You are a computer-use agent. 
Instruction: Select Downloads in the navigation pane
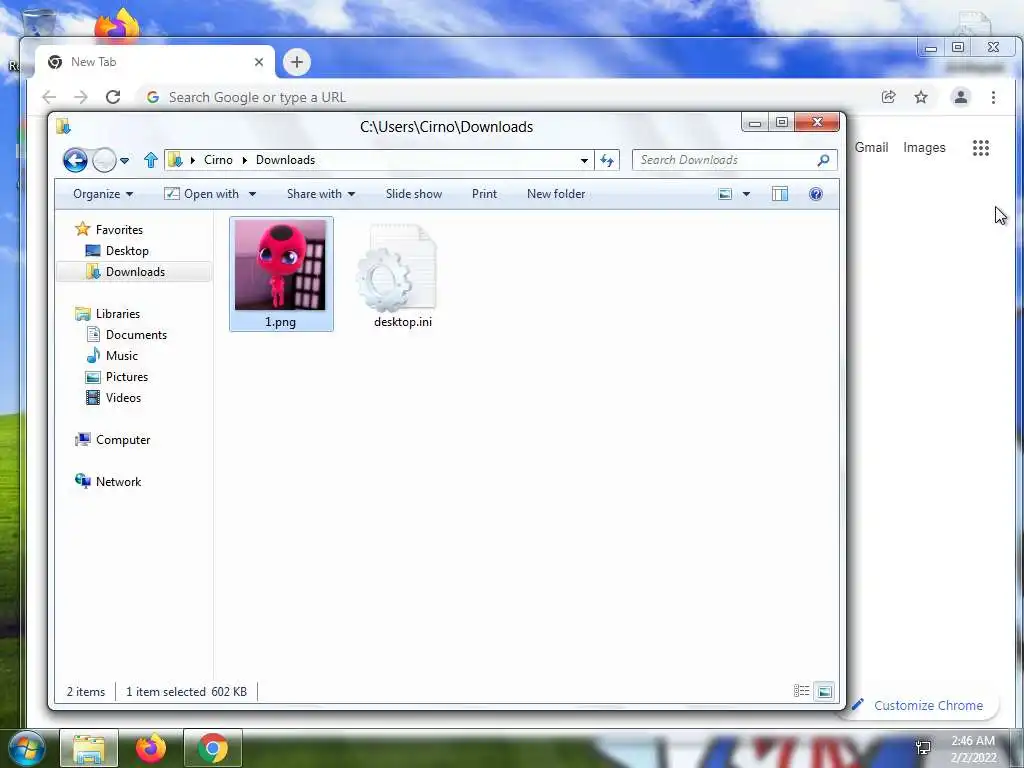(x=126, y=272)
